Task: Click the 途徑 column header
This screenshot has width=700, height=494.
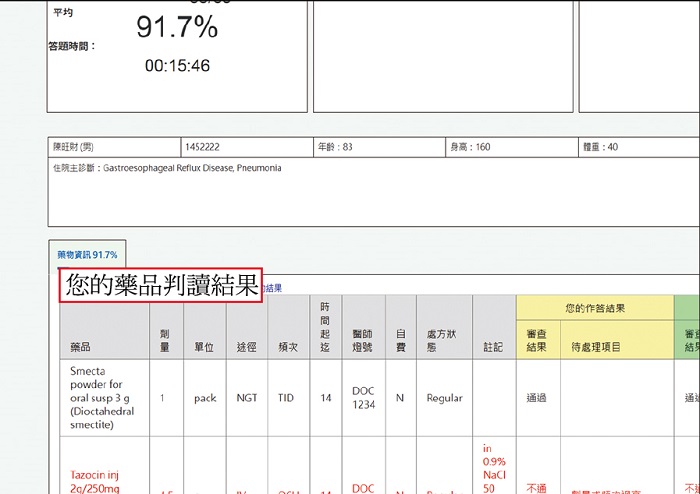Action: coord(246,347)
